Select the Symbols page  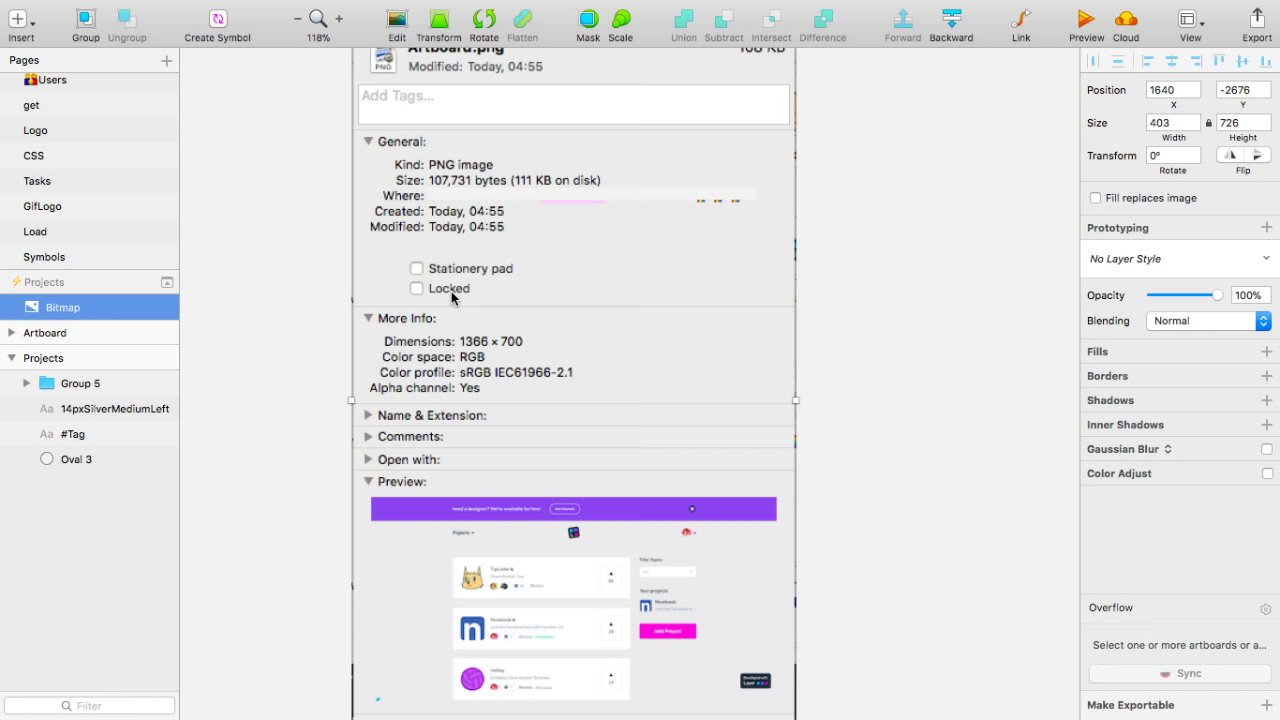pos(44,257)
